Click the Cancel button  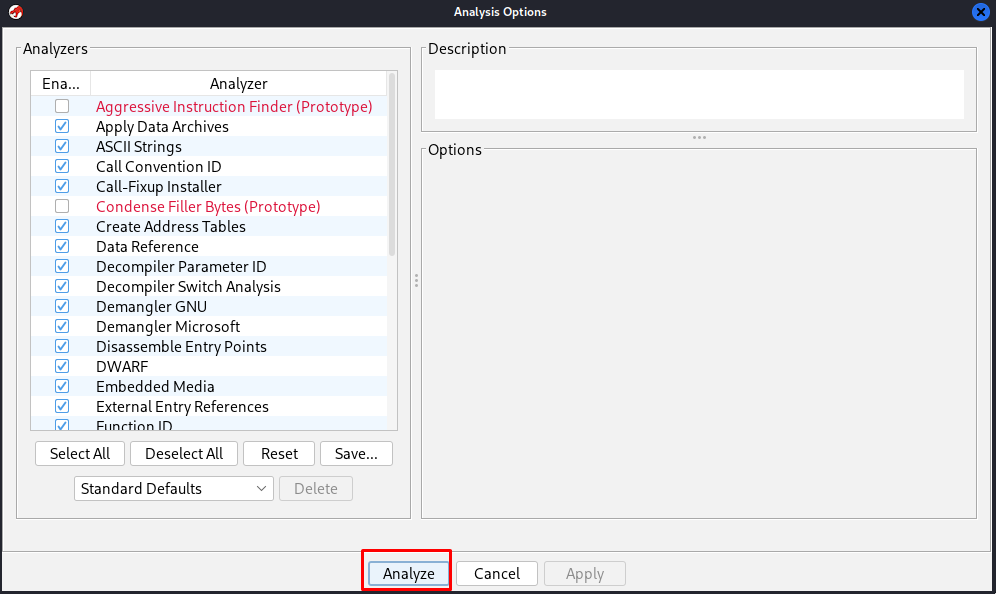pos(497,573)
